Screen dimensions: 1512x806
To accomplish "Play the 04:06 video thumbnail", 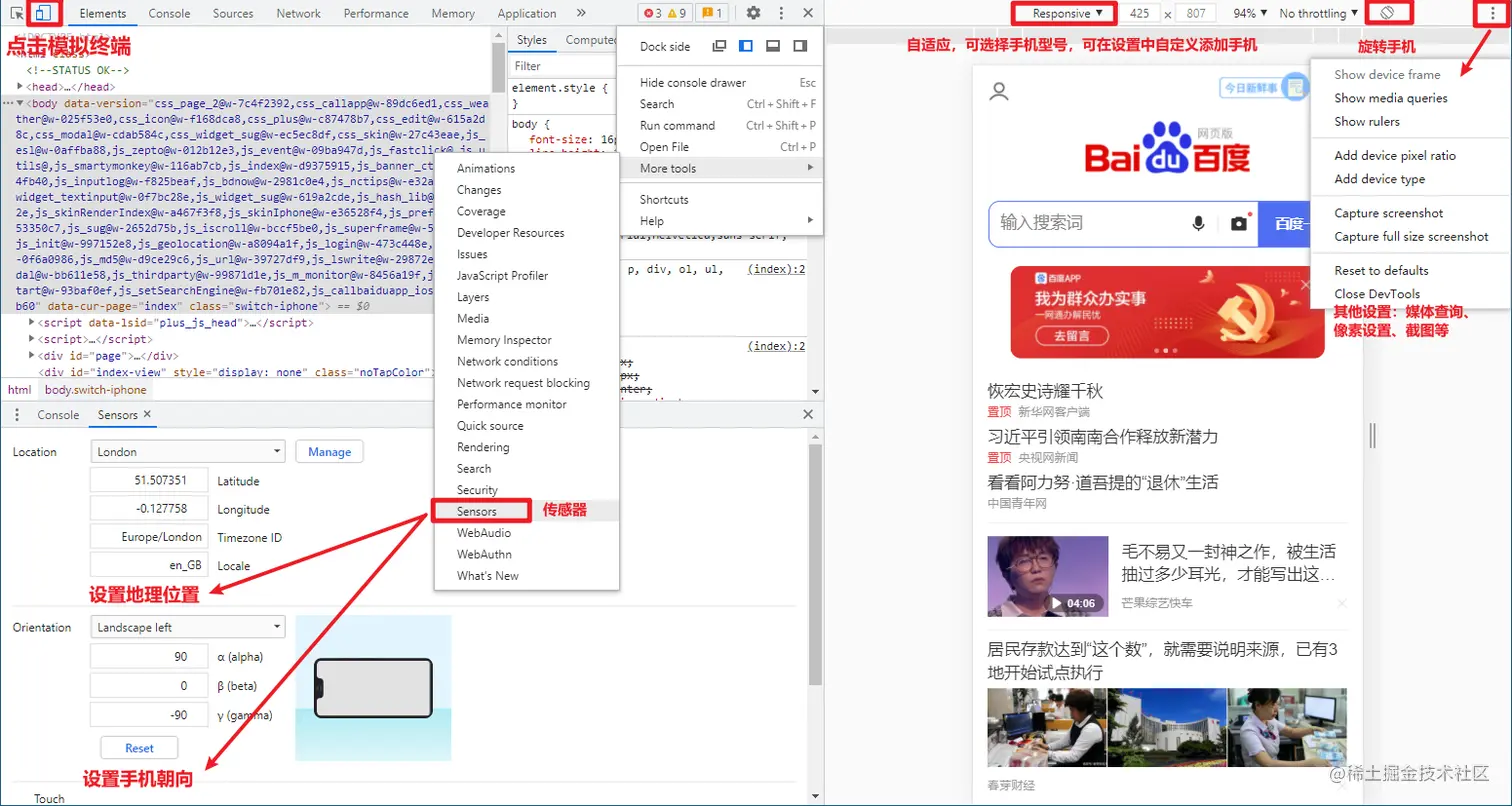I will (1048, 576).
